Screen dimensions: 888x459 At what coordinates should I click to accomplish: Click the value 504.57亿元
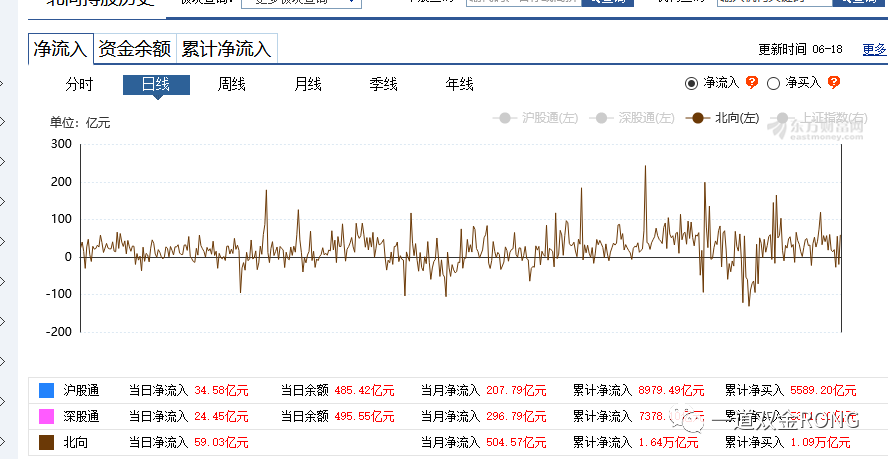click(x=516, y=443)
